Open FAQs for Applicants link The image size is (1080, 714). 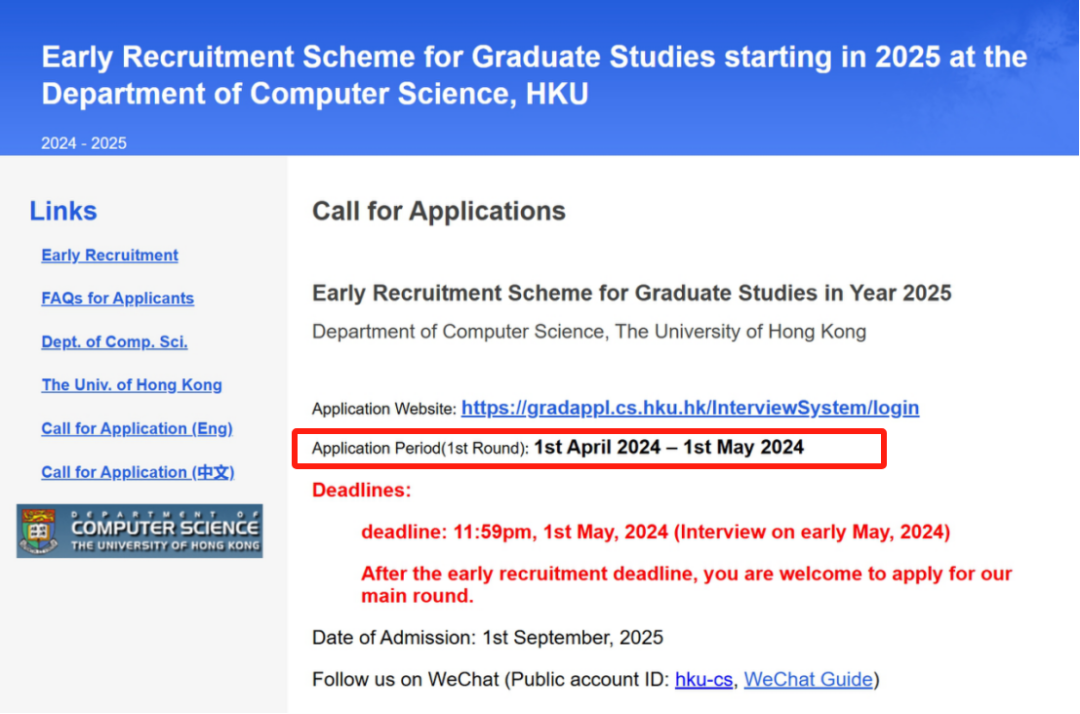[x=117, y=298]
